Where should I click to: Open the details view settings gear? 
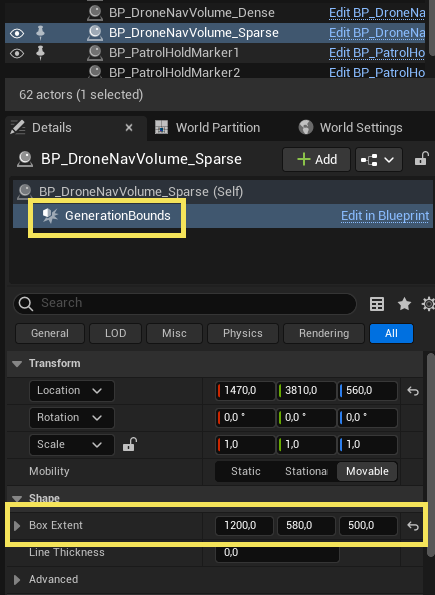coord(429,304)
